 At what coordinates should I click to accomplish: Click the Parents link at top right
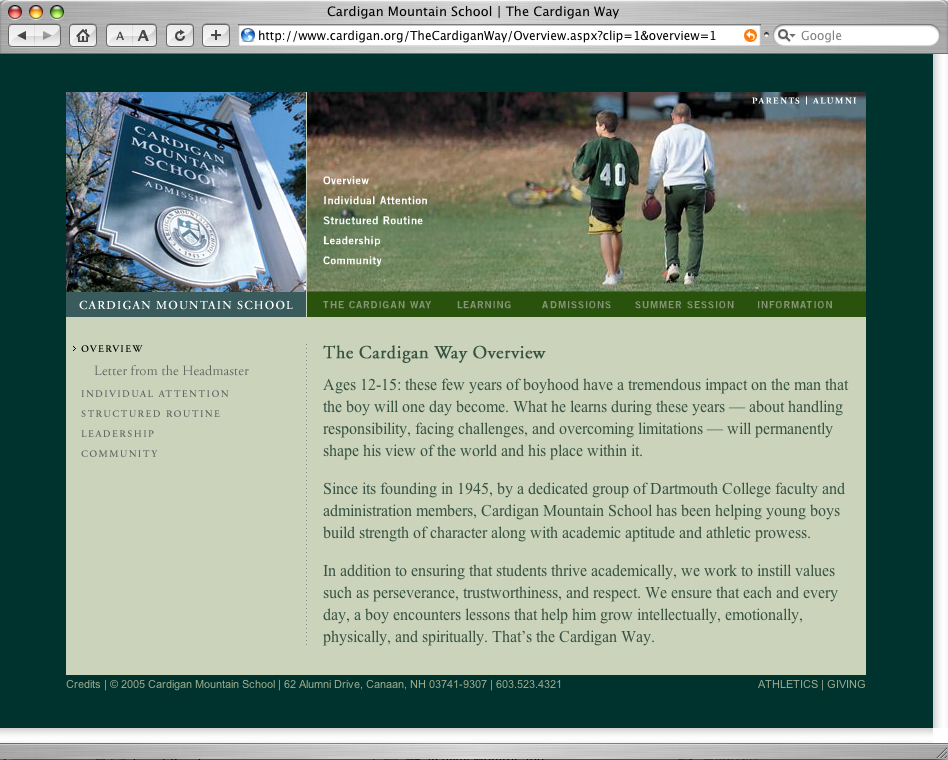pos(776,101)
